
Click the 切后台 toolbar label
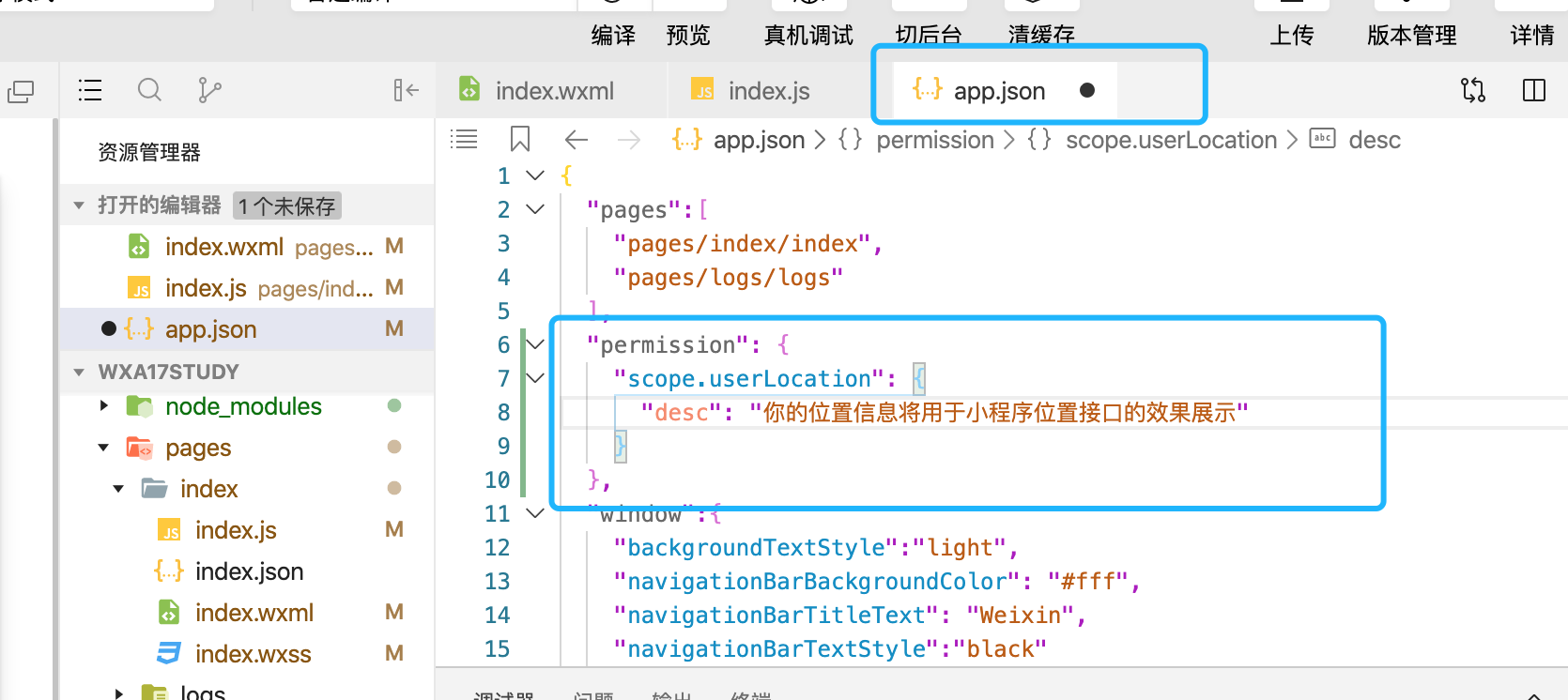point(929,36)
